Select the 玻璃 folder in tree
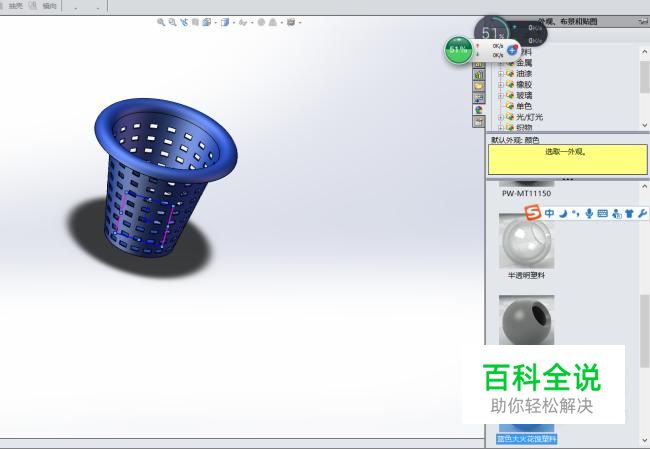Screen dimensions: 650x449 click(x=524, y=95)
